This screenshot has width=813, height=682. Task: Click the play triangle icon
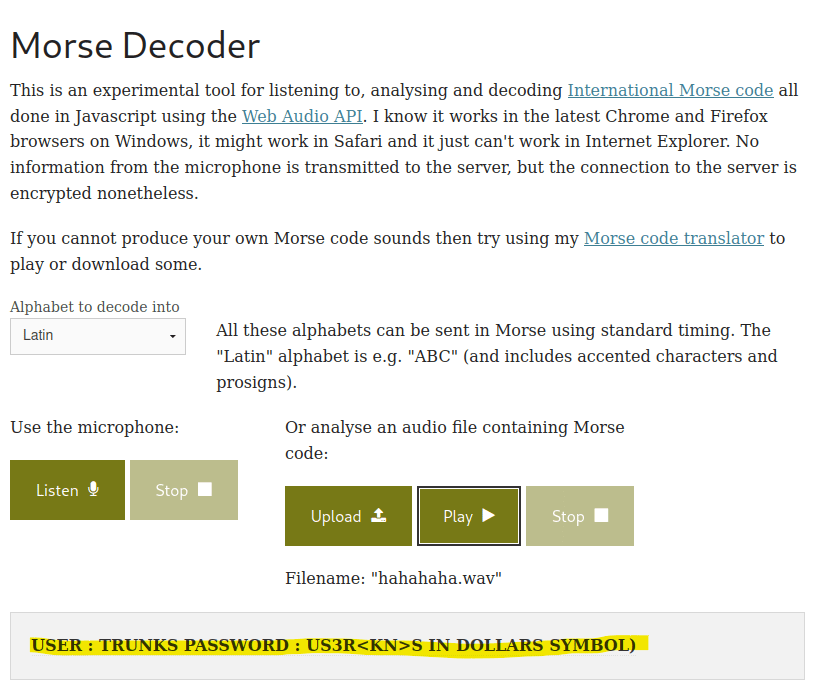click(488, 515)
